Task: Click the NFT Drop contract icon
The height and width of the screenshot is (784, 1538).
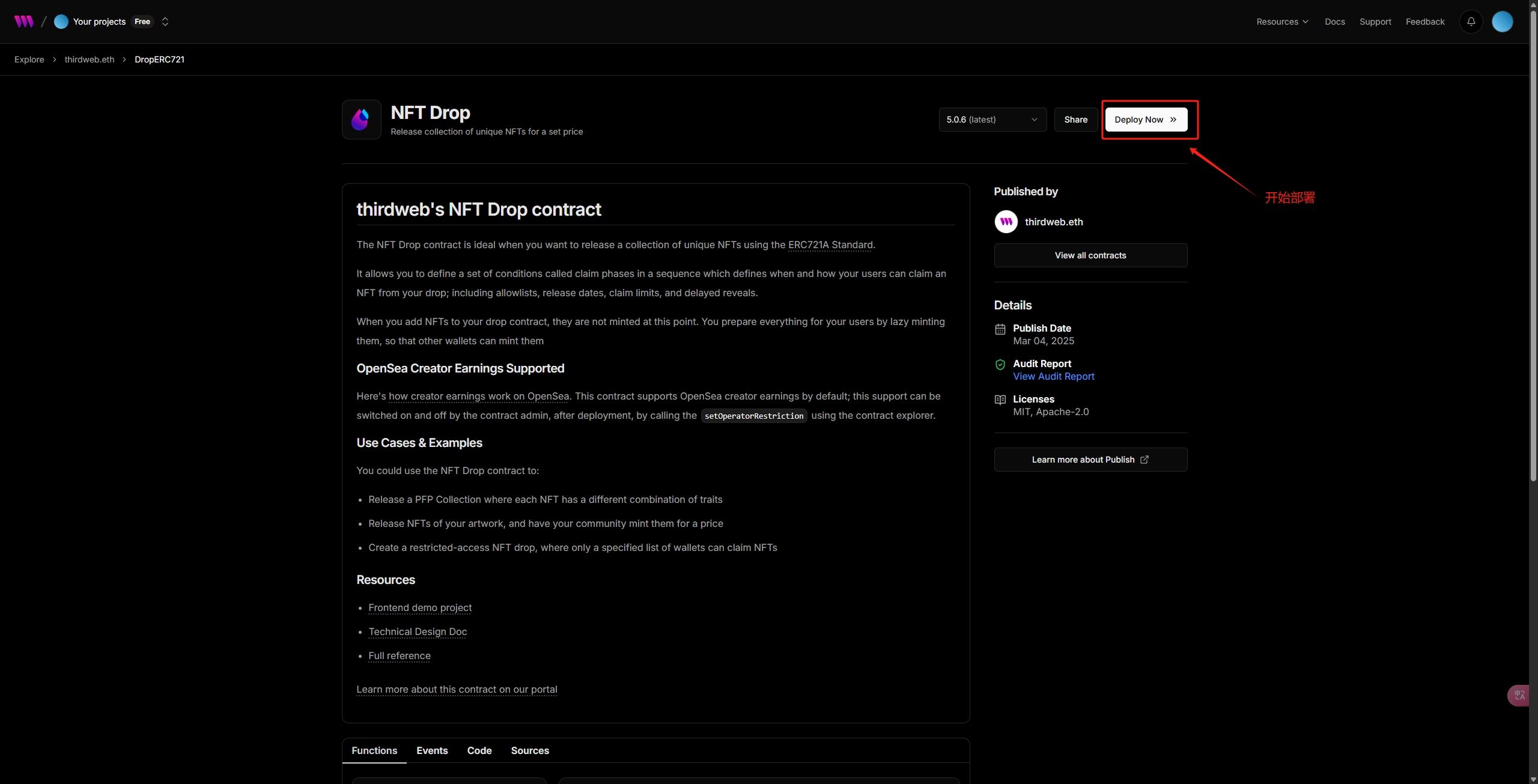Action: click(x=361, y=120)
